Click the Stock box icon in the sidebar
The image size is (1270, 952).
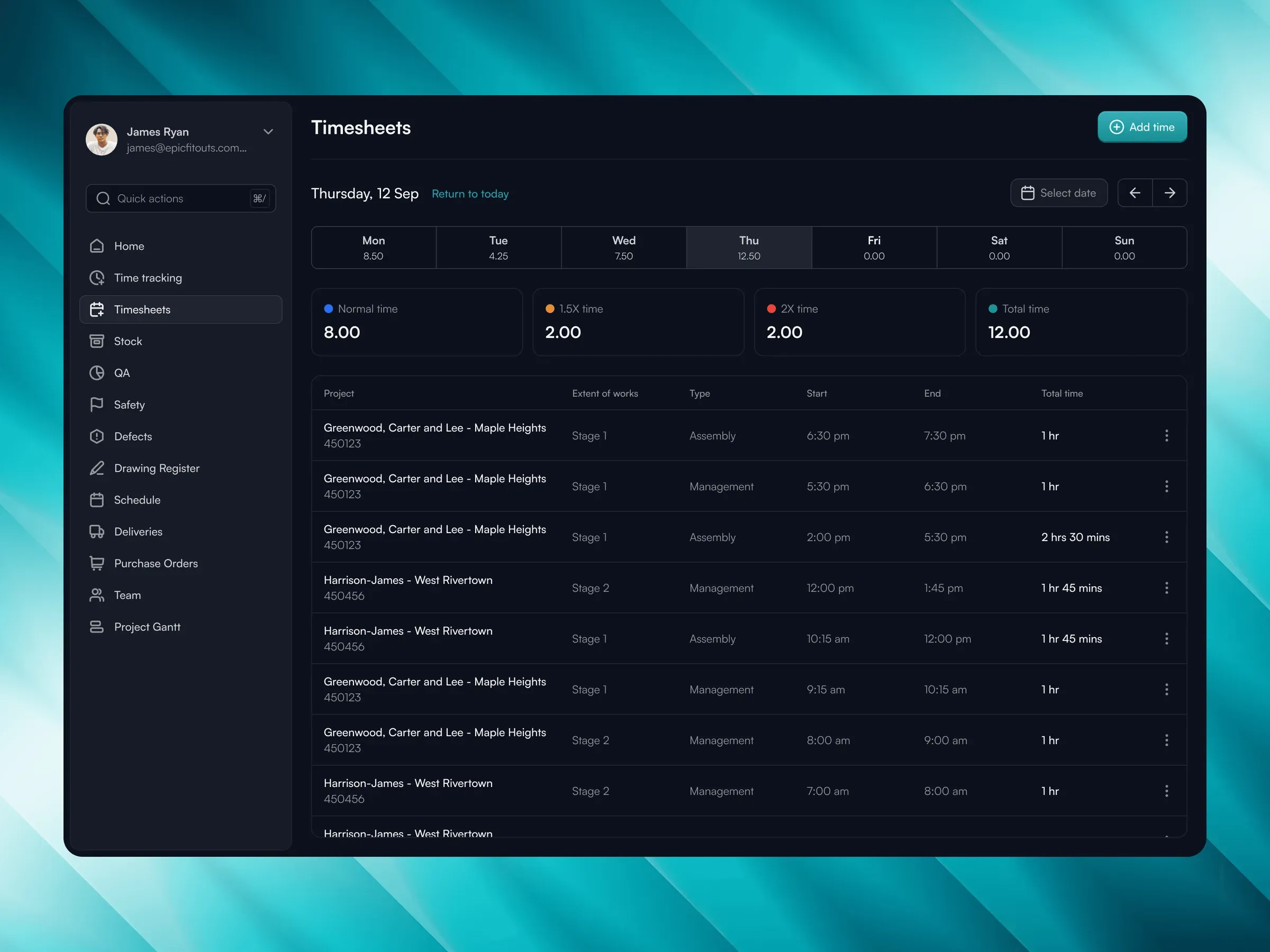pos(96,342)
